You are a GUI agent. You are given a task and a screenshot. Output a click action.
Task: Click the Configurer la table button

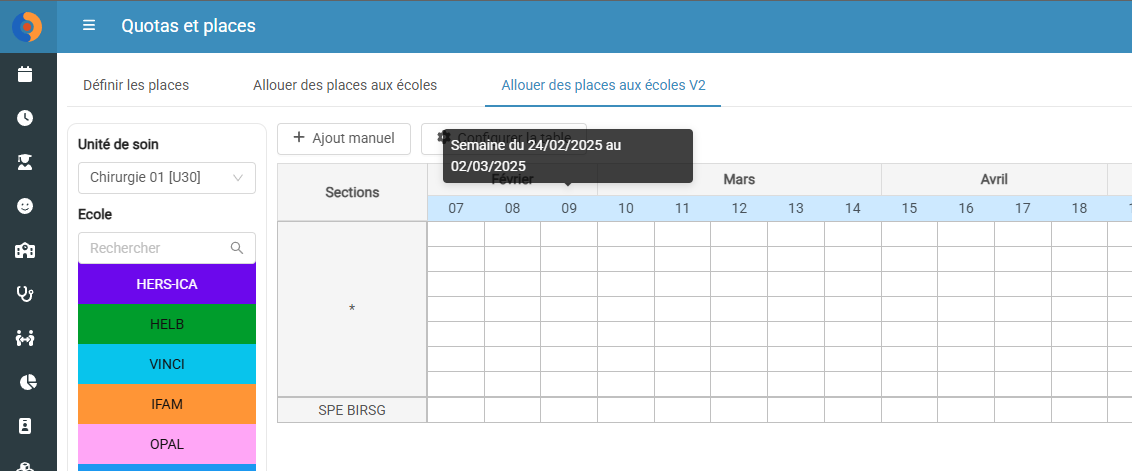tap(504, 139)
